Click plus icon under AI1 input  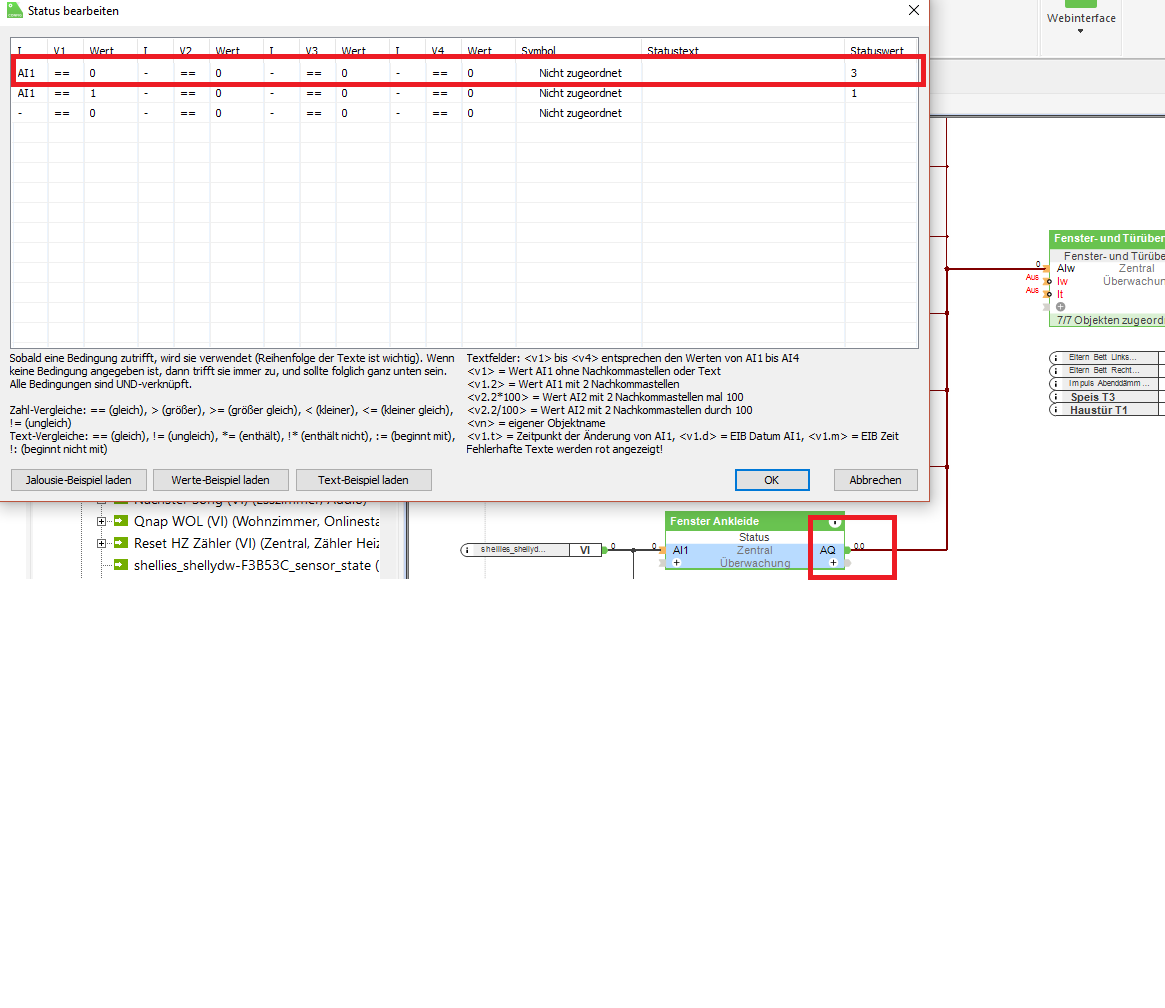677,563
